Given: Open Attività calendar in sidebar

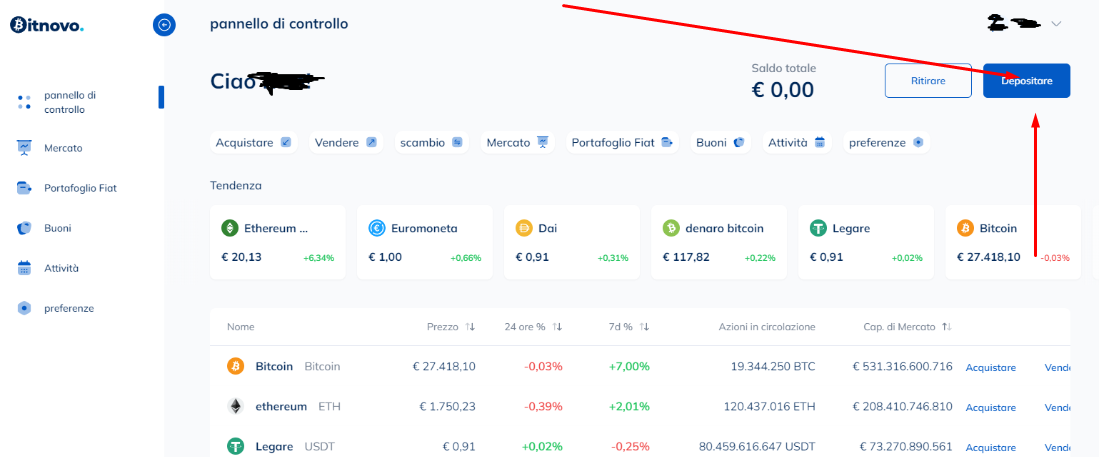Looking at the screenshot, I should click(x=60, y=268).
